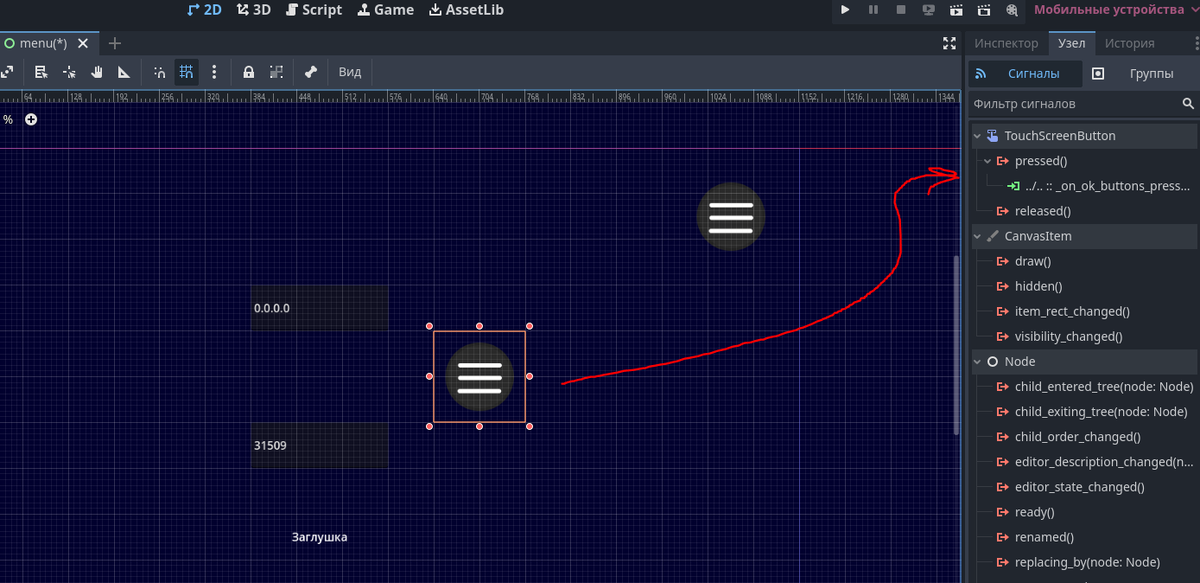This screenshot has height=583, width=1200.
Task: Select the Заглушка label on canvas
Action: tap(319, 537)
